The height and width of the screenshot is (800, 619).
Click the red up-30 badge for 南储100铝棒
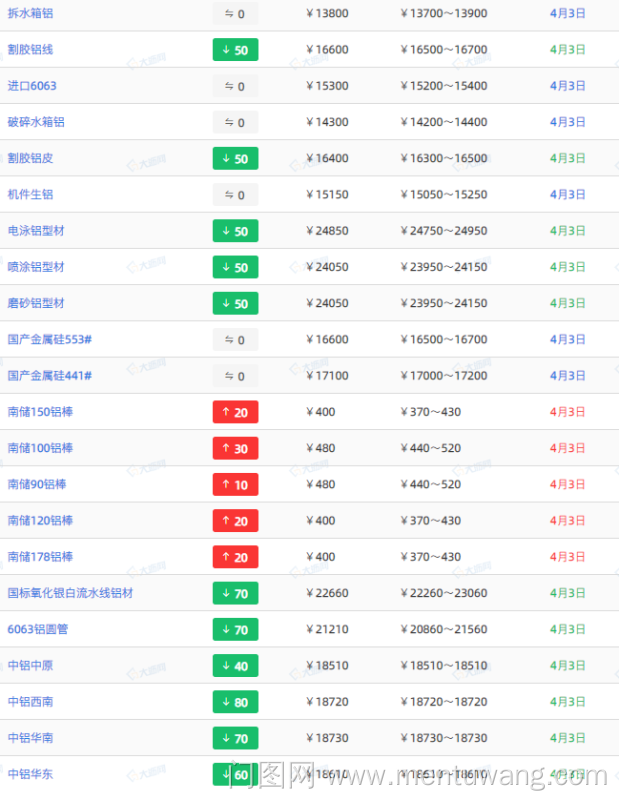(235, 448)
